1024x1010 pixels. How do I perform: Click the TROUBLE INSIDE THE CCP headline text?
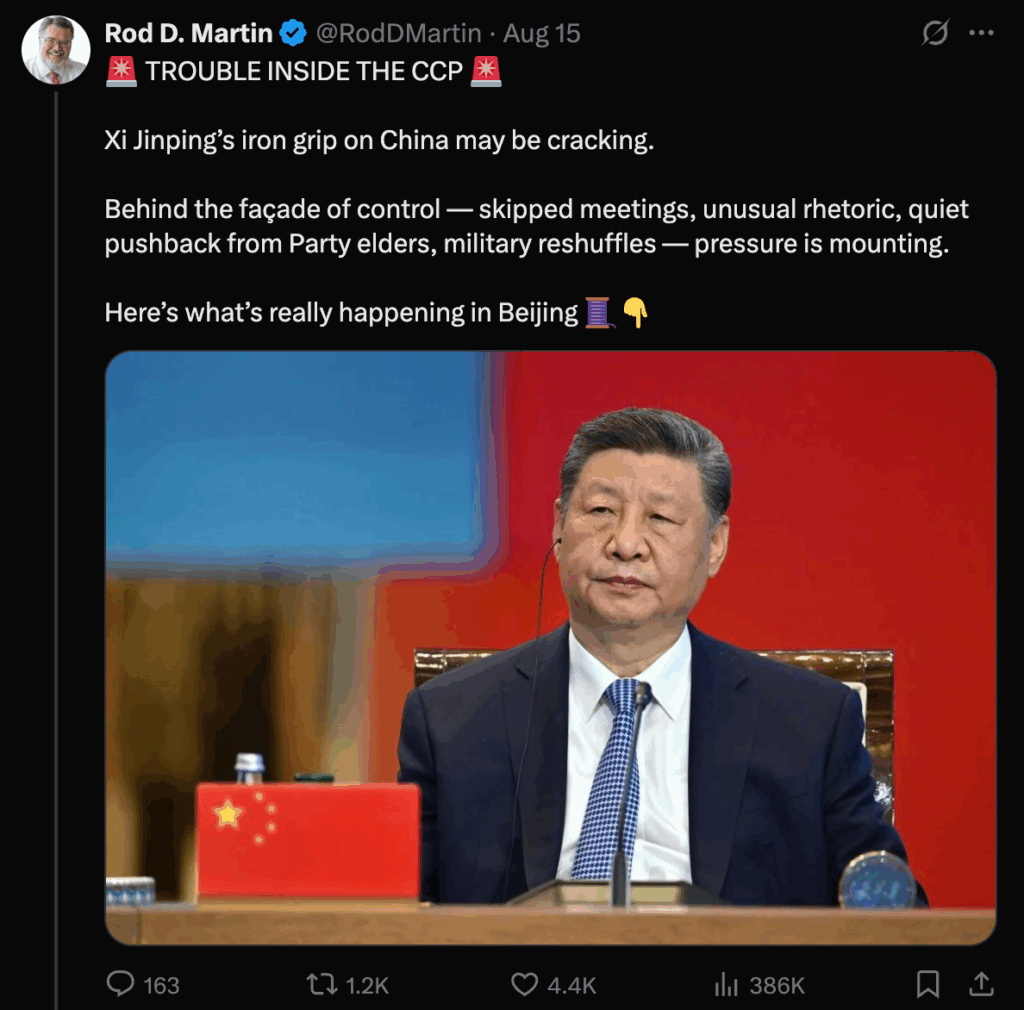pyautogui.click(x=304, y=71)
